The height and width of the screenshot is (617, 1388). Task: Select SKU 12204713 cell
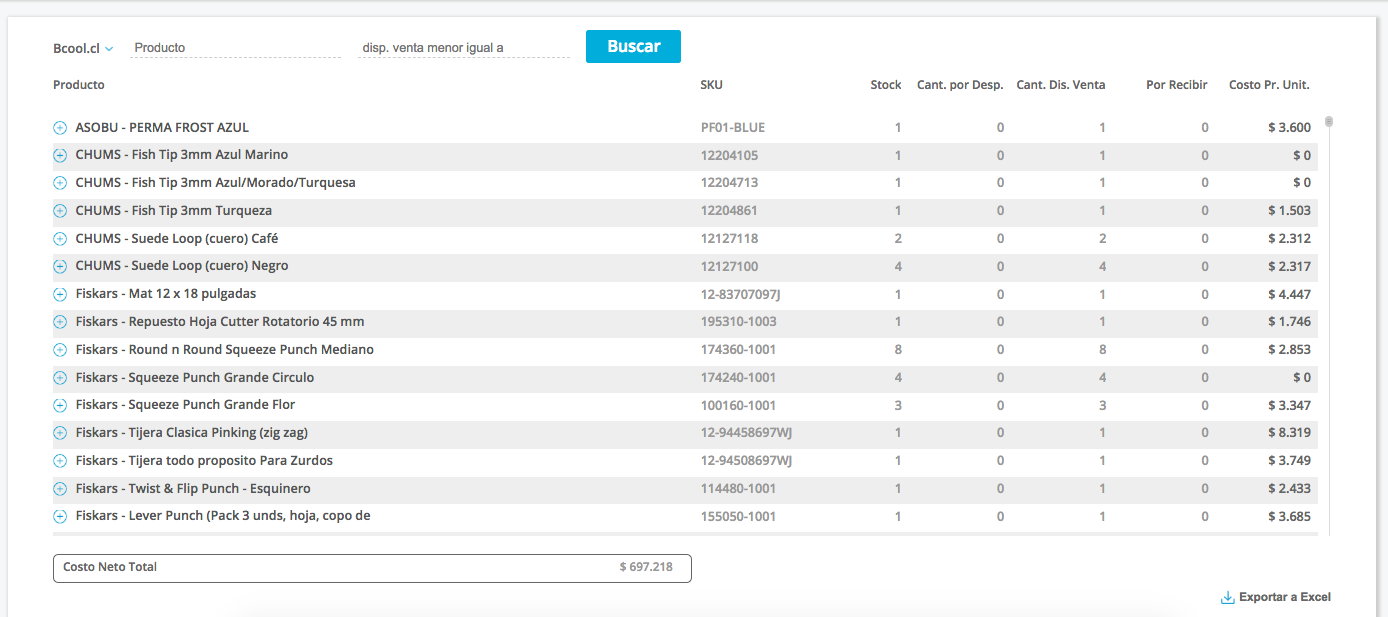(729, 183)
